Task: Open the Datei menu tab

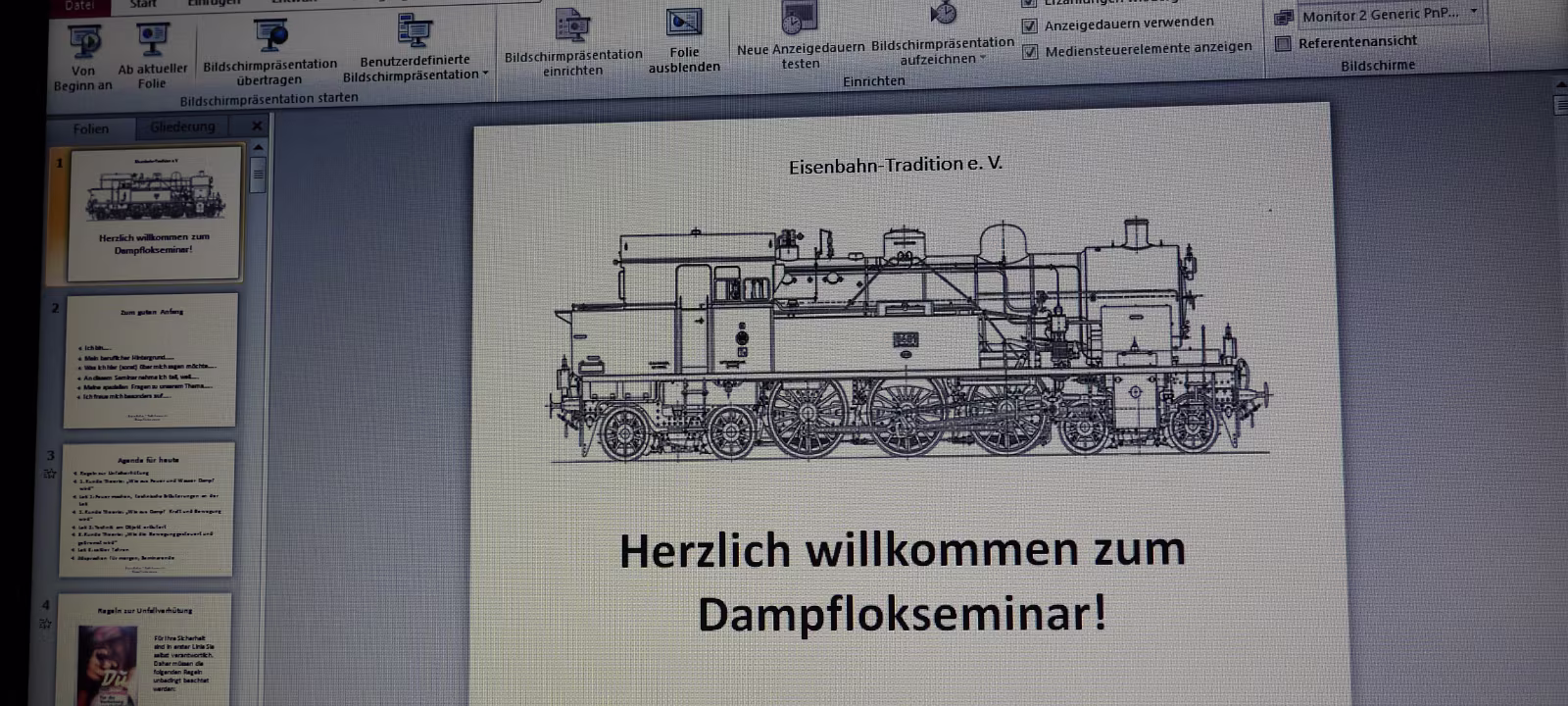Action: point(80,5)
